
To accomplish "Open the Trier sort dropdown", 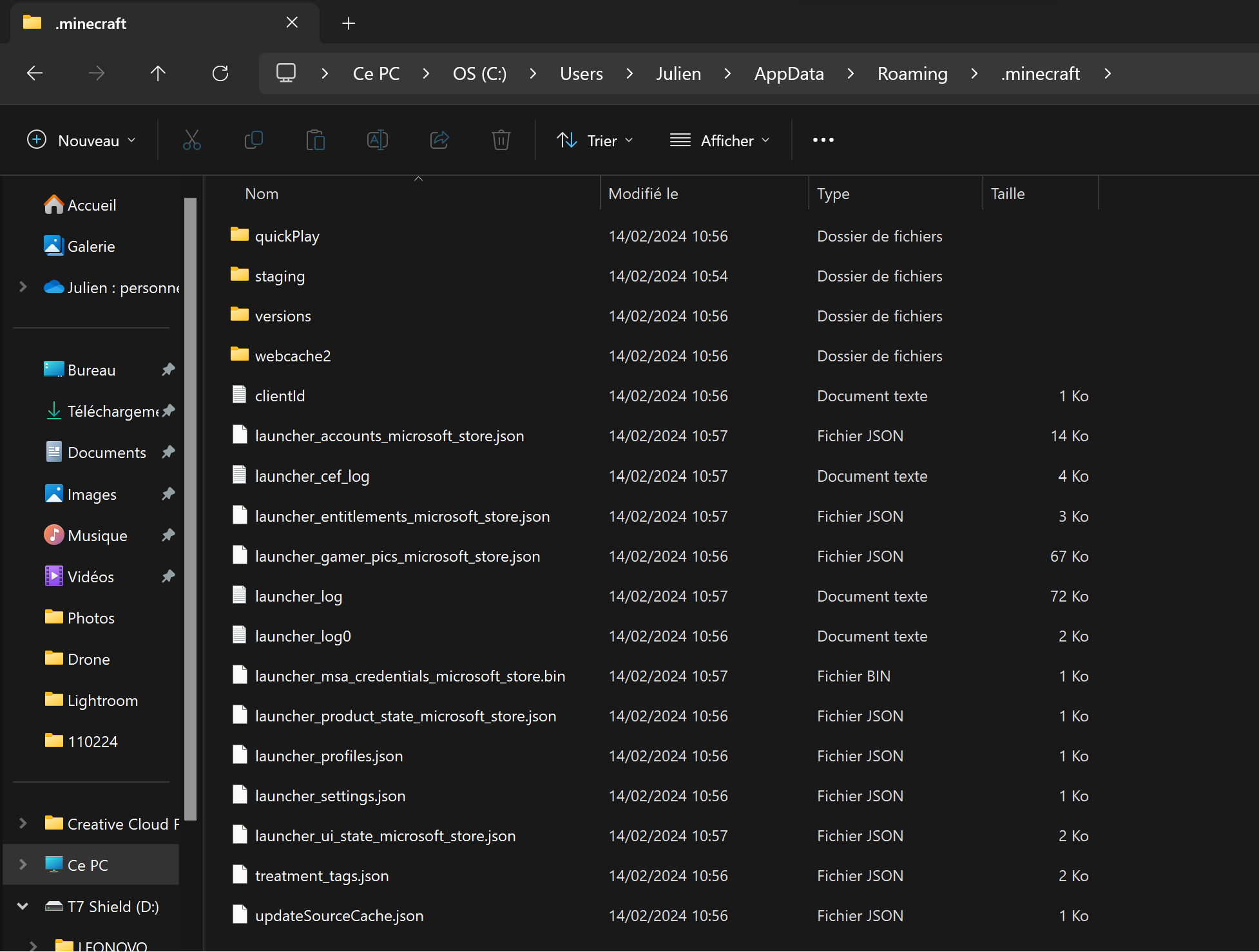I will pyautogui.click(x=595, y=140).
